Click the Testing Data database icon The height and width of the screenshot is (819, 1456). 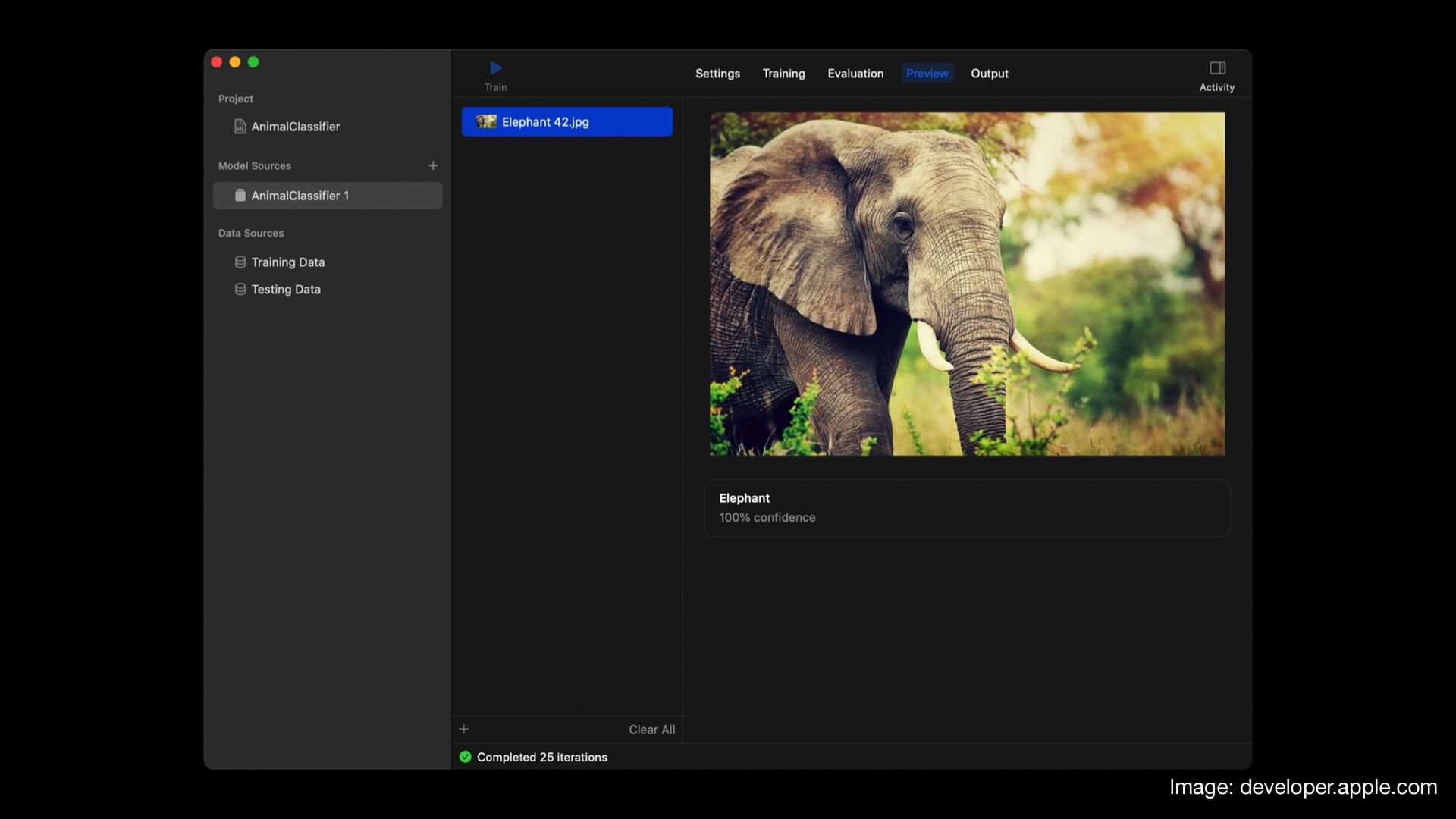coord(240,290)
